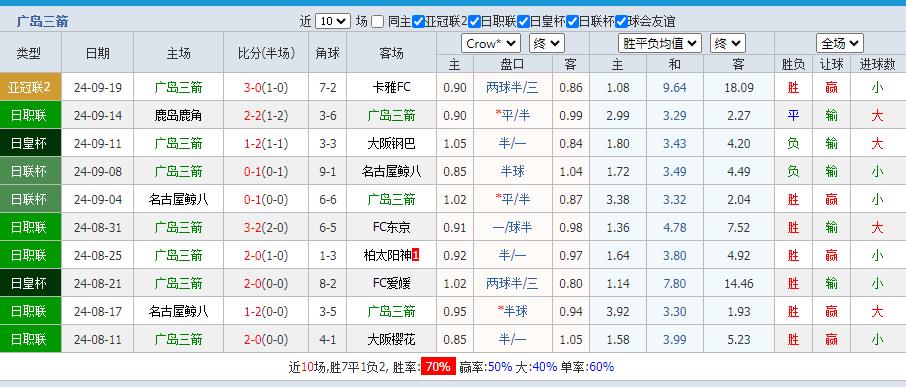Click date 24-09-04

click(x=98, y=199)
